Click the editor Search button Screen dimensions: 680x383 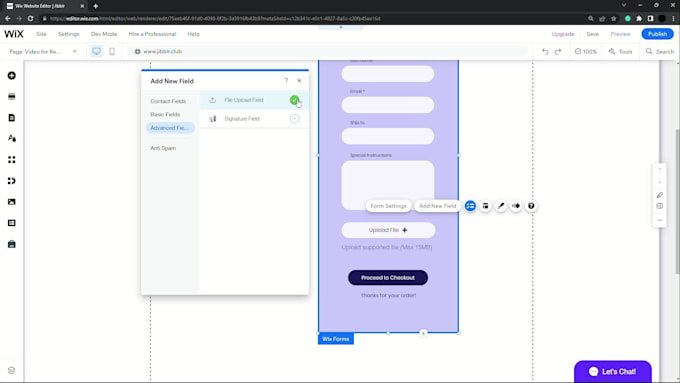660,52
